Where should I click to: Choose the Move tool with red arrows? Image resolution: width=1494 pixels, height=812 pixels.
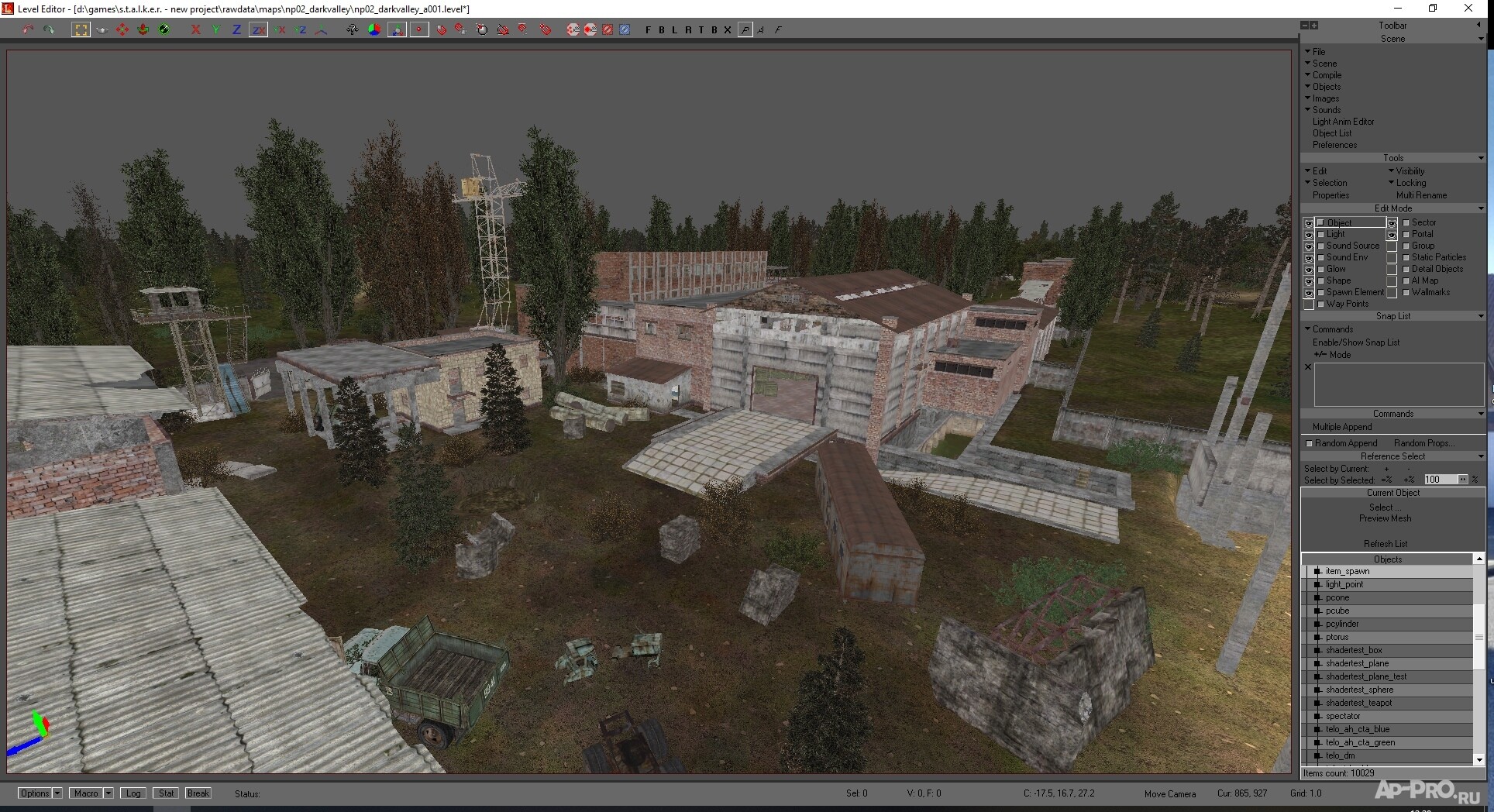point(122,29)
